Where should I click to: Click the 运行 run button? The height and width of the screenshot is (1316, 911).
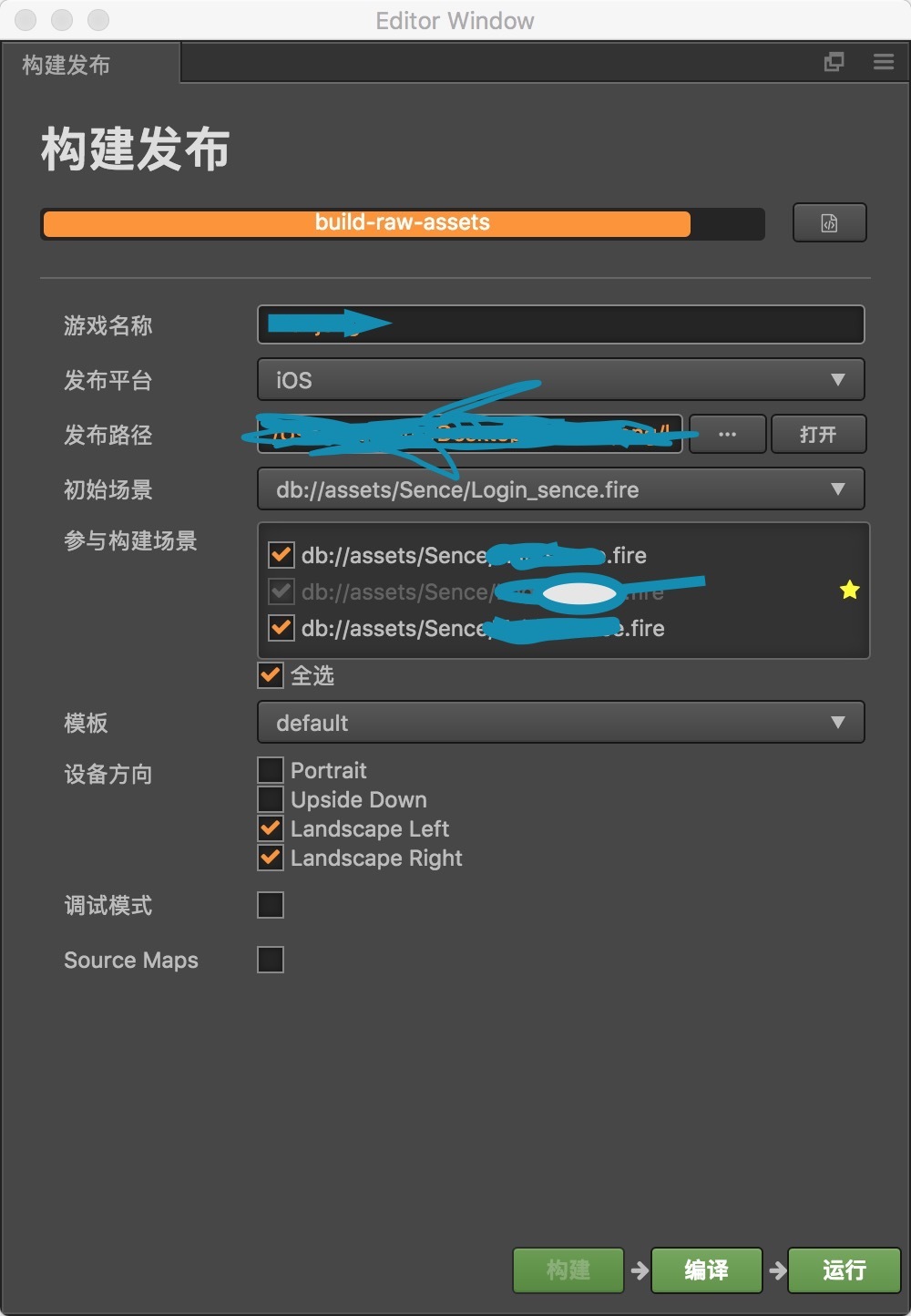pos(844,1270)
